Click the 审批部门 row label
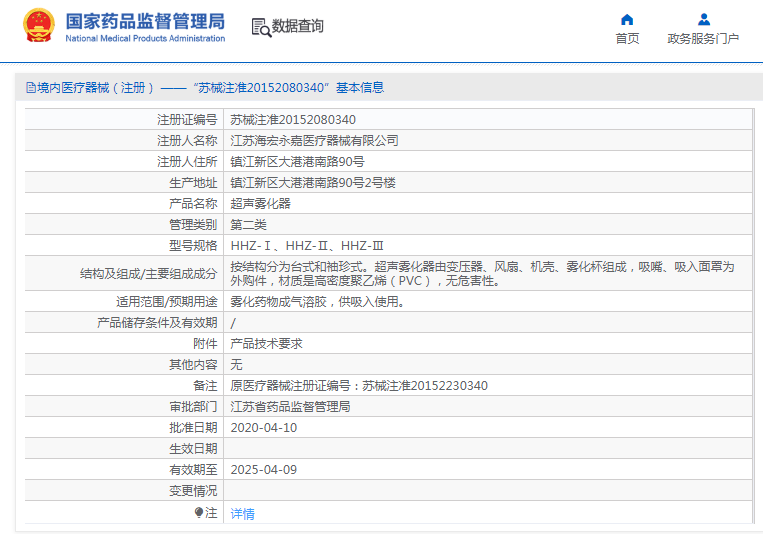This screenshot has width=763, height=534. 193,406
